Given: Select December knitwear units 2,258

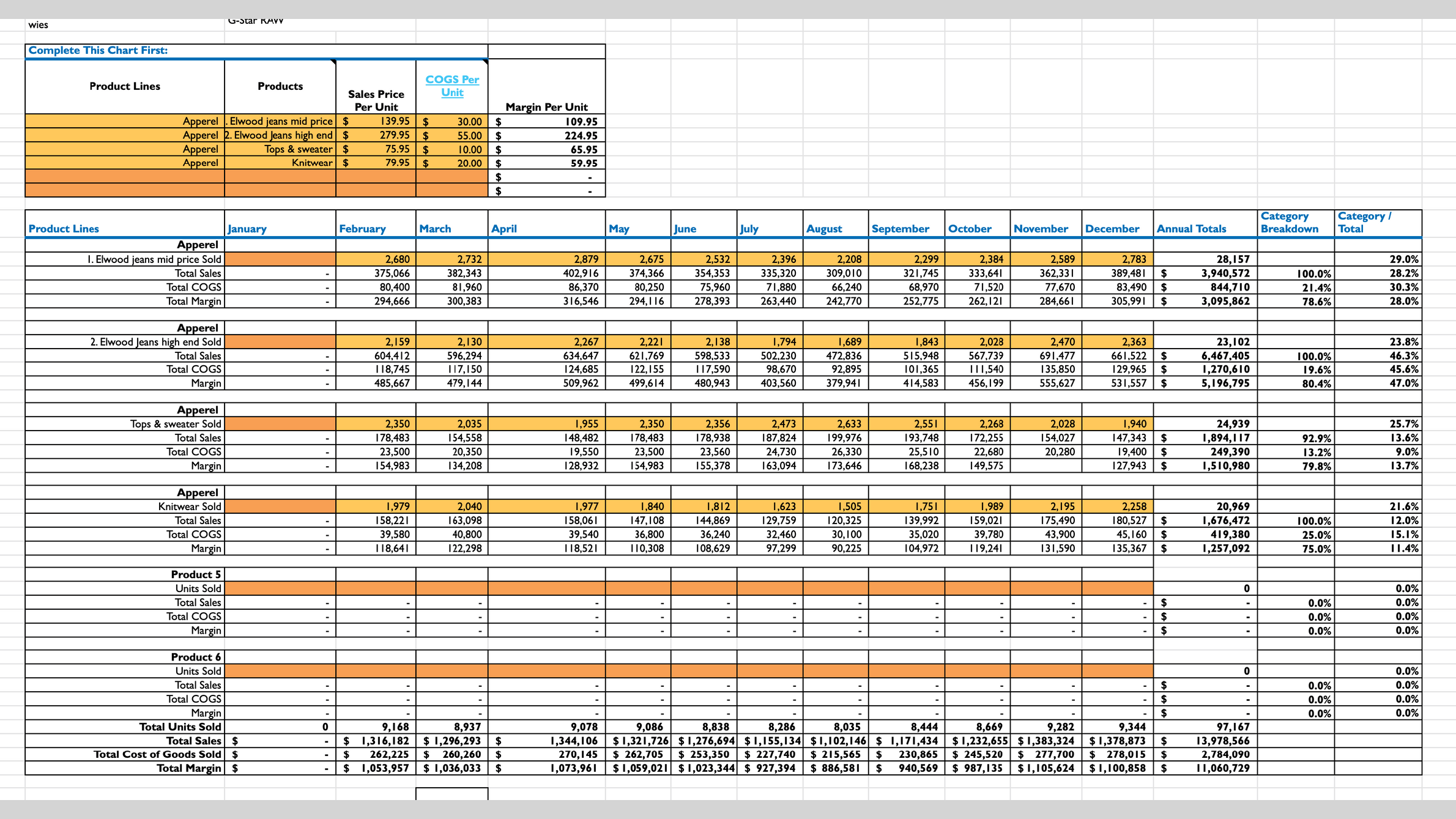Looking at the screenshot, I should coord(1117,506).
